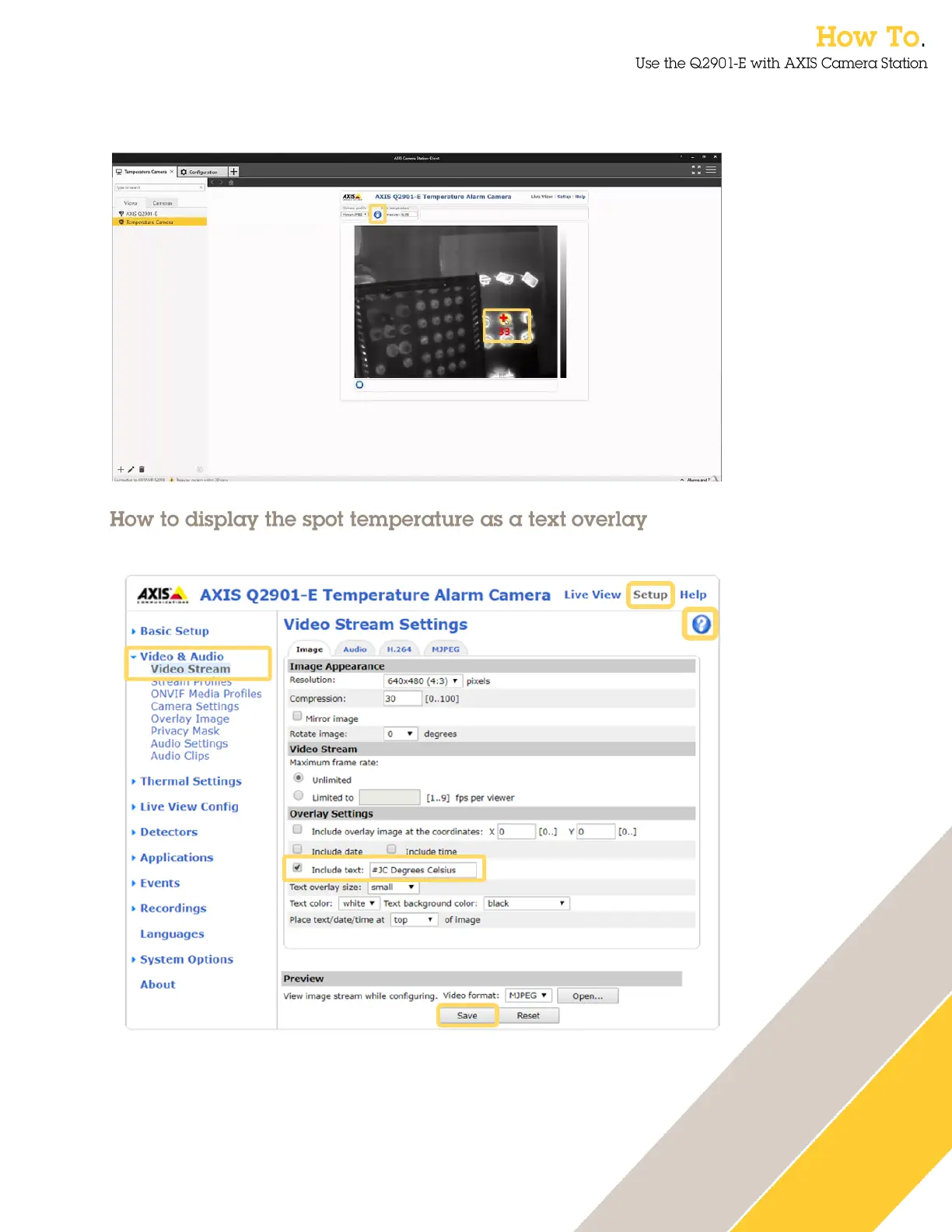
Task: Switch to the Audio tab
Action: click(x=355, y=649)
